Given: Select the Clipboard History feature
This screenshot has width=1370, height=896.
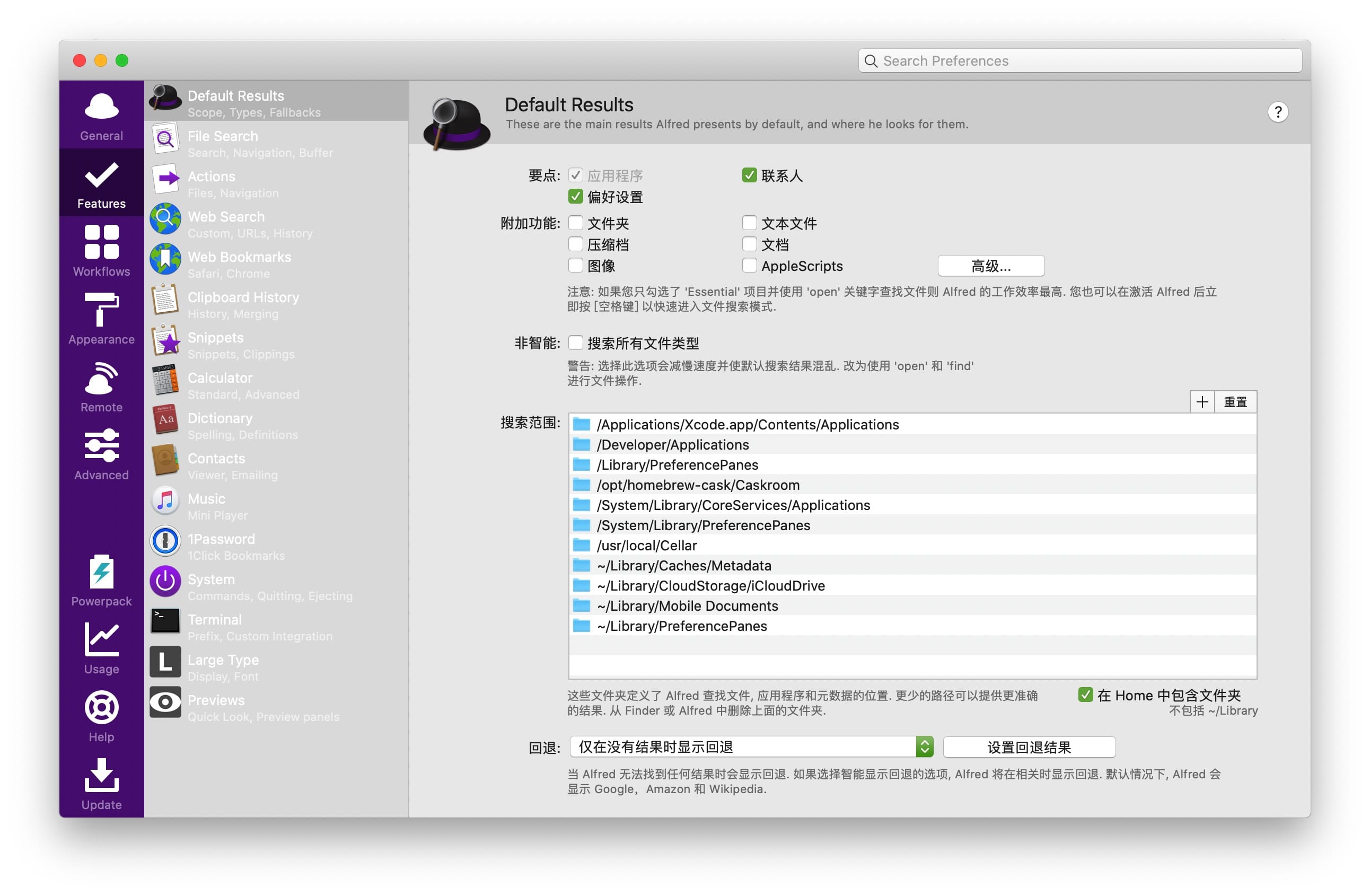Looking at the screenshot, I should (243, 304).
